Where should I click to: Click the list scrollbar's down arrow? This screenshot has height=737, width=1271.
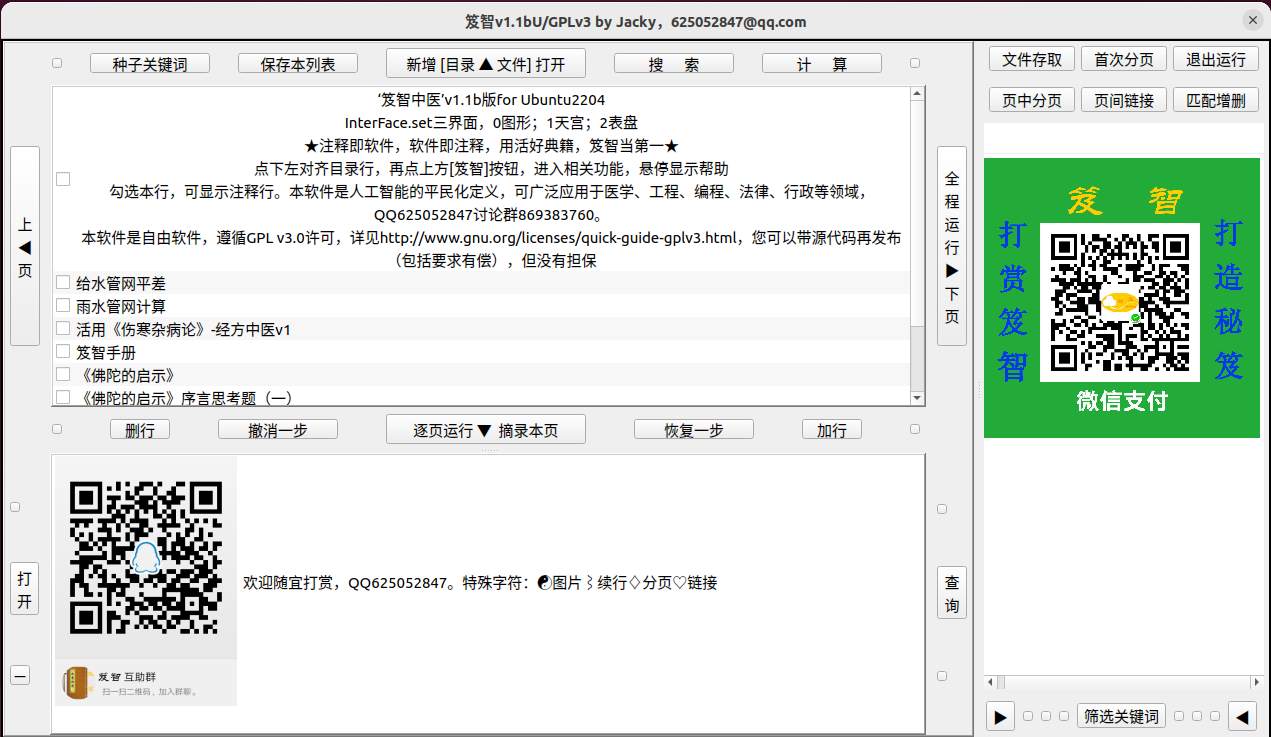(x=917, y=398)
